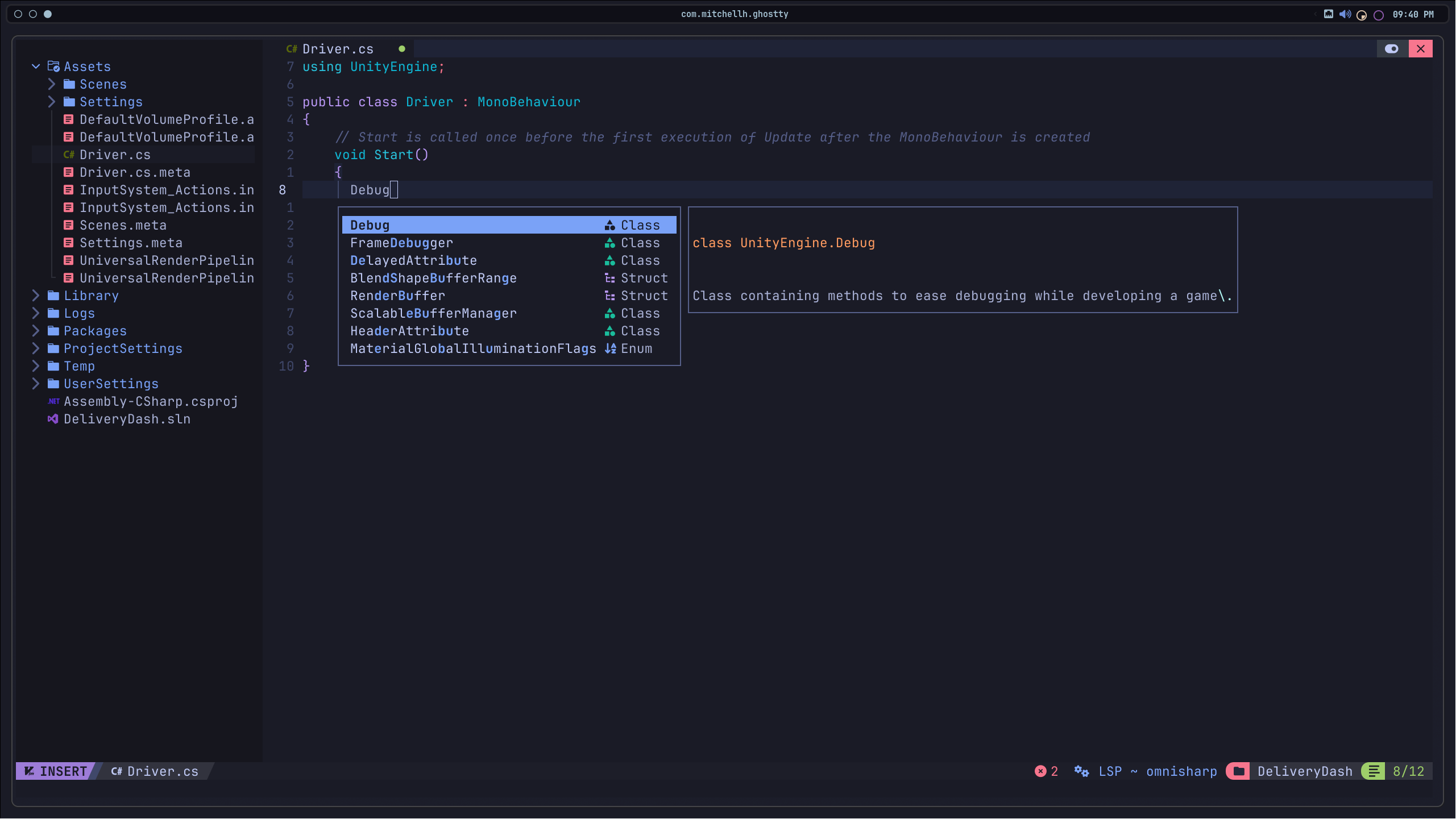The height and width of the screenshot is (819, 1456).
Task: Close the Driver.cs tab with the red X
Action: pos(1421,49)
